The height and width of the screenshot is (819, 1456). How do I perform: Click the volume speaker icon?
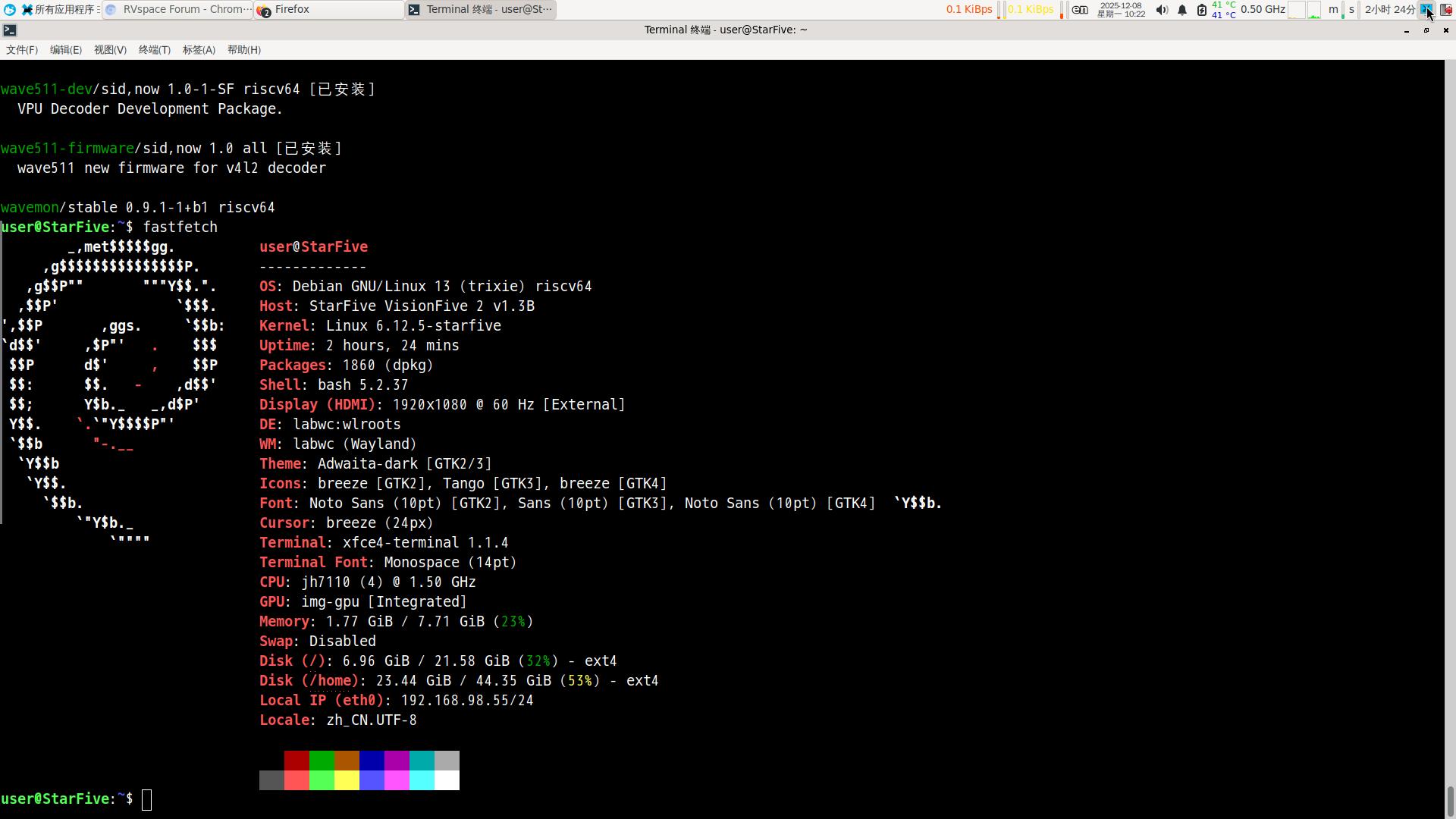pyautogui.click(x=1161, y=10)
